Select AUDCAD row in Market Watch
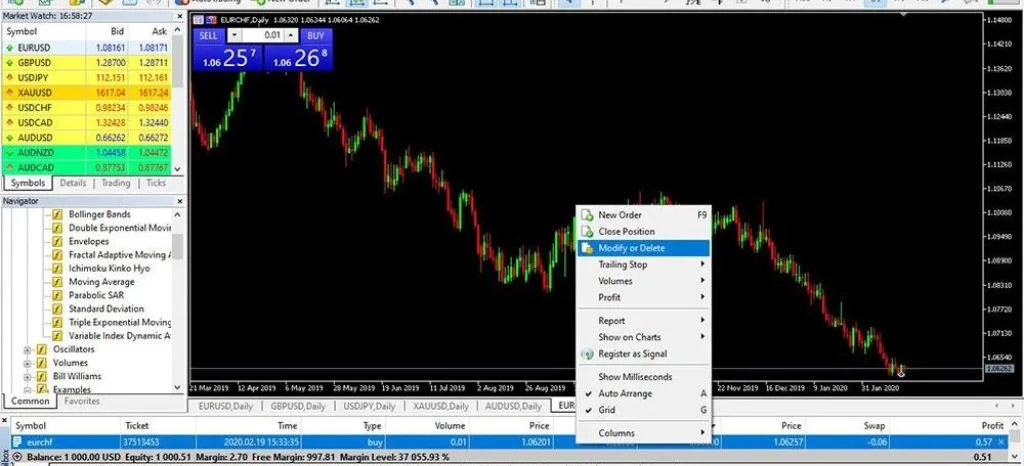This screenshot has width=1024, height=466. point(87,168)
